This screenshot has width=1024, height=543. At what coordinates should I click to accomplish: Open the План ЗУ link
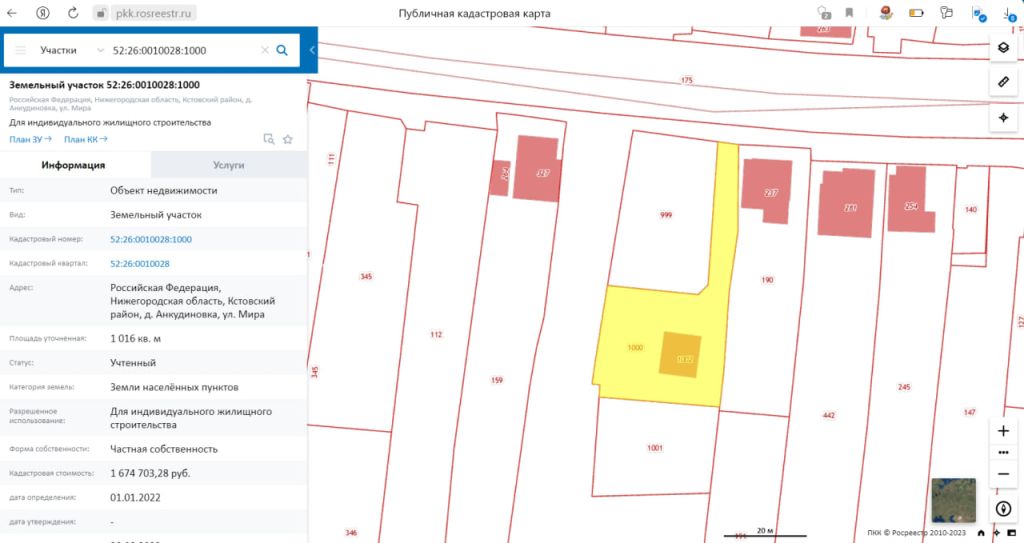(x=30, y=140)
